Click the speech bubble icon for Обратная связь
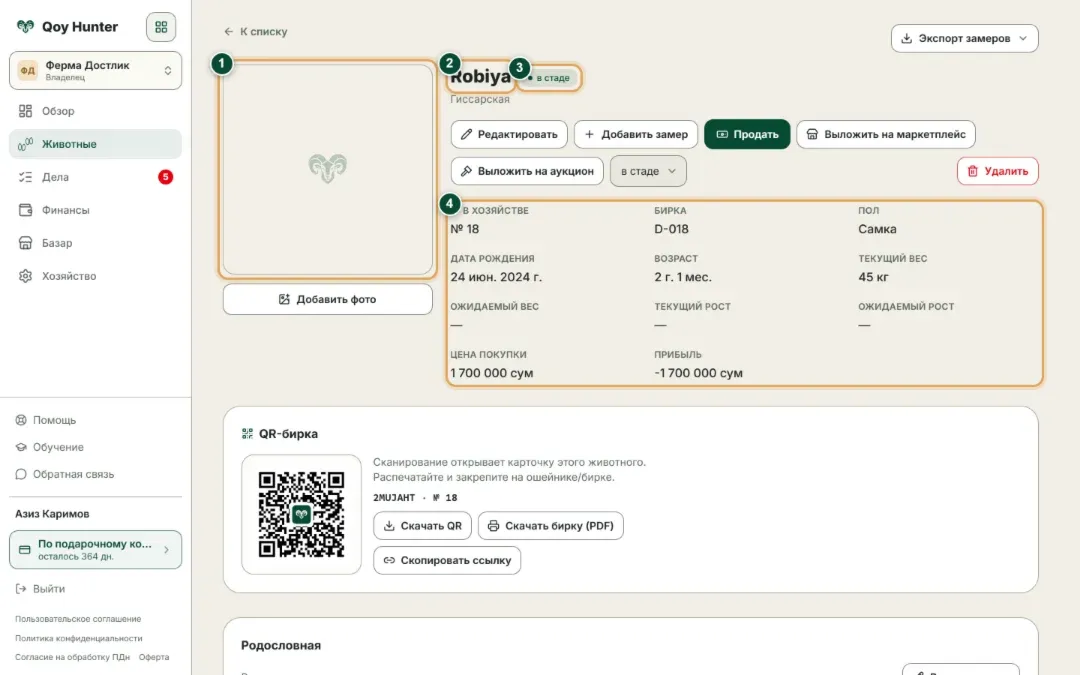This screenshot has width=1080, height=675. (x=21, y=474)
